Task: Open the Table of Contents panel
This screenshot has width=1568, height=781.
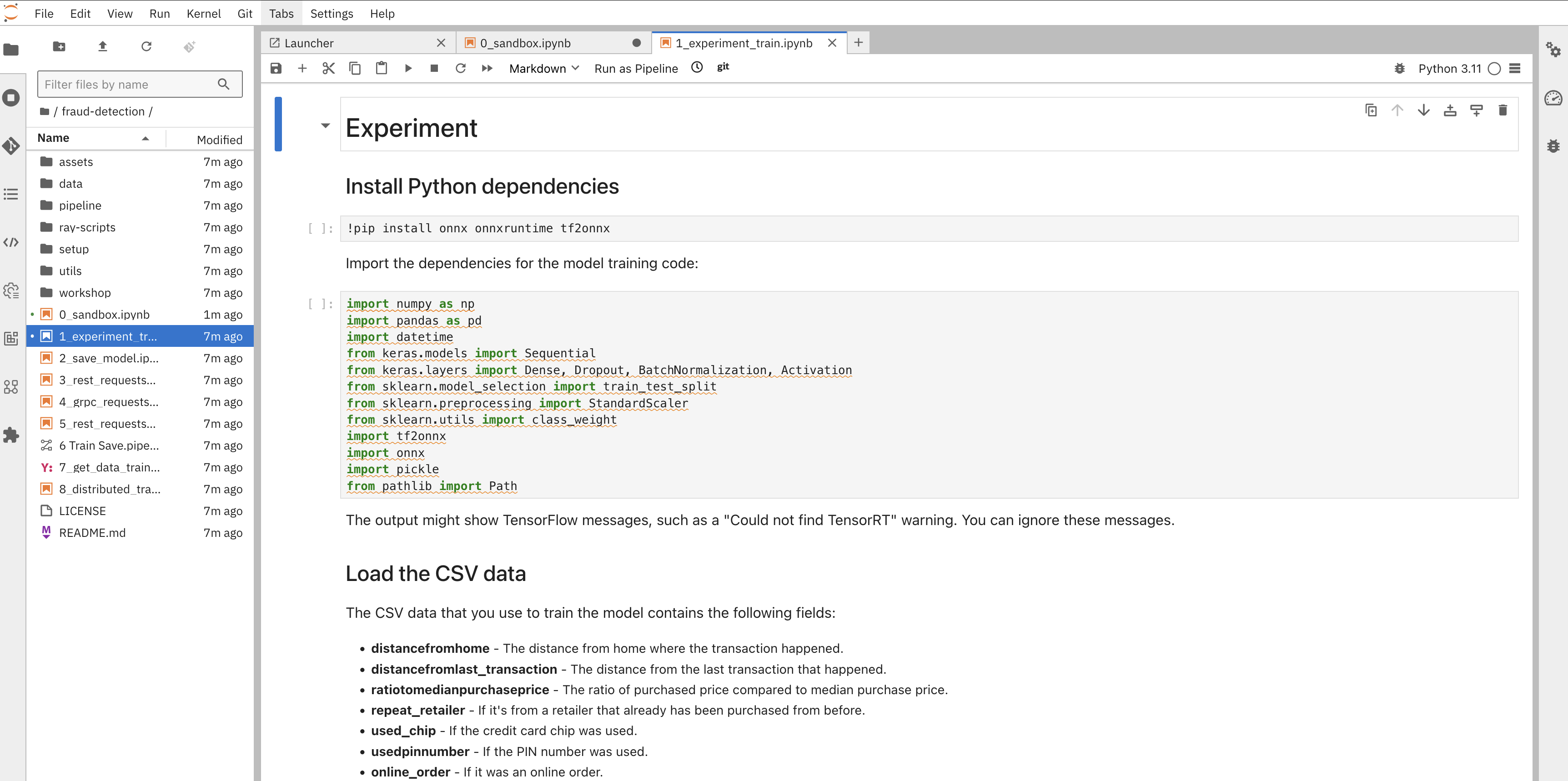Action: 11,194
